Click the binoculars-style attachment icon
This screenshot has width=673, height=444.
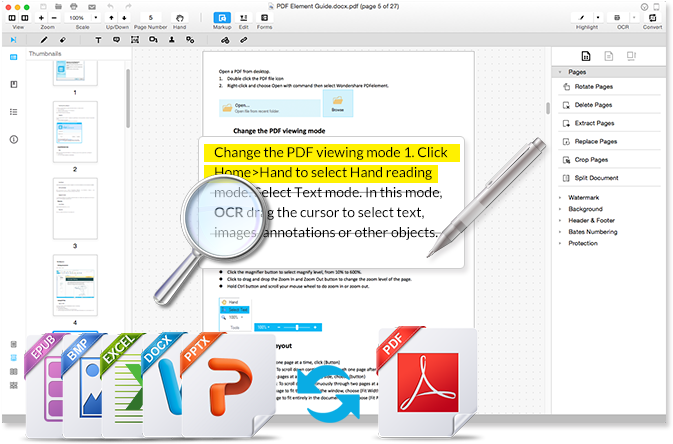tap(225, 40)
